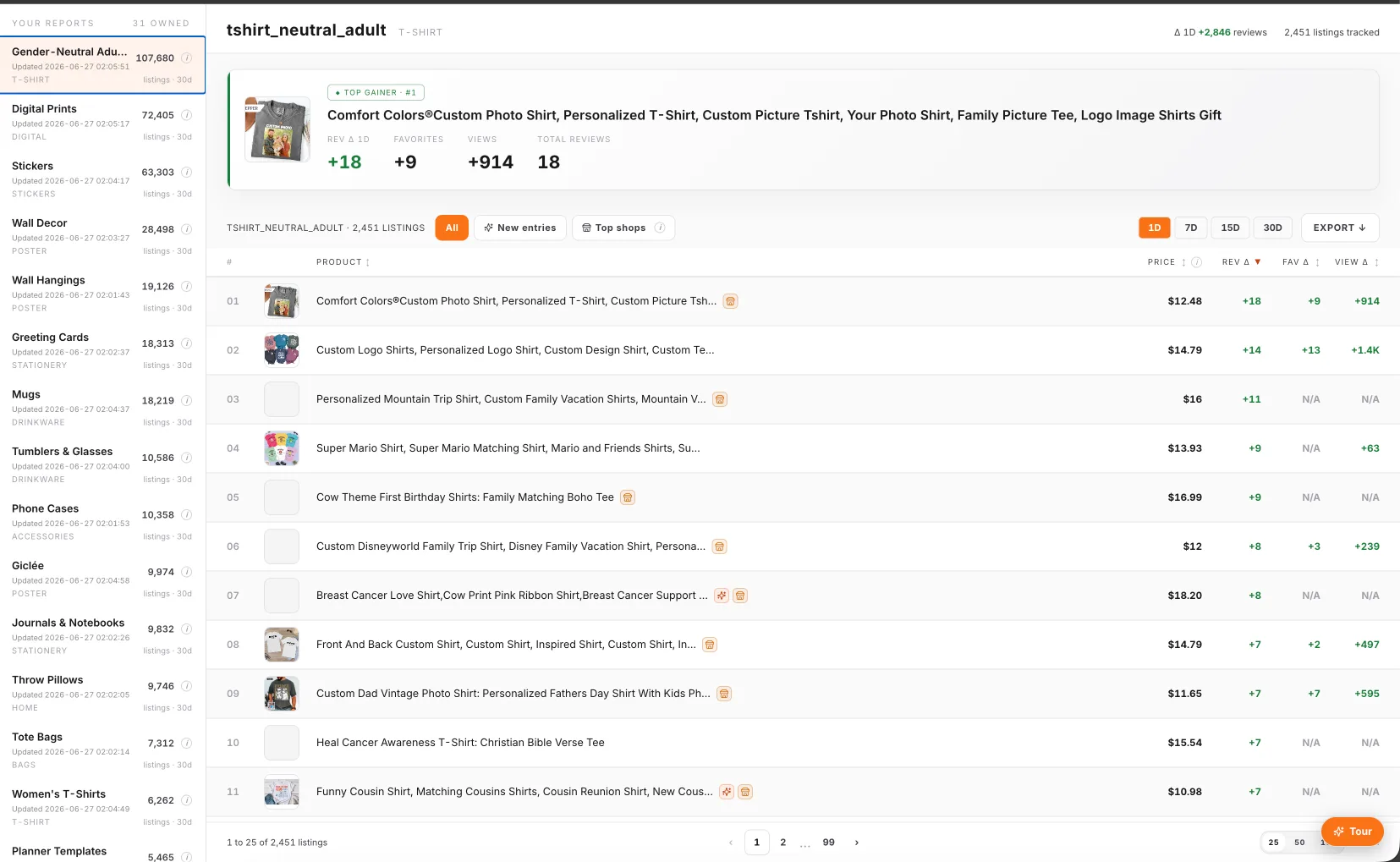Jump to page 99
This screenshot has width=1400, height=862.
coord(829,843)
